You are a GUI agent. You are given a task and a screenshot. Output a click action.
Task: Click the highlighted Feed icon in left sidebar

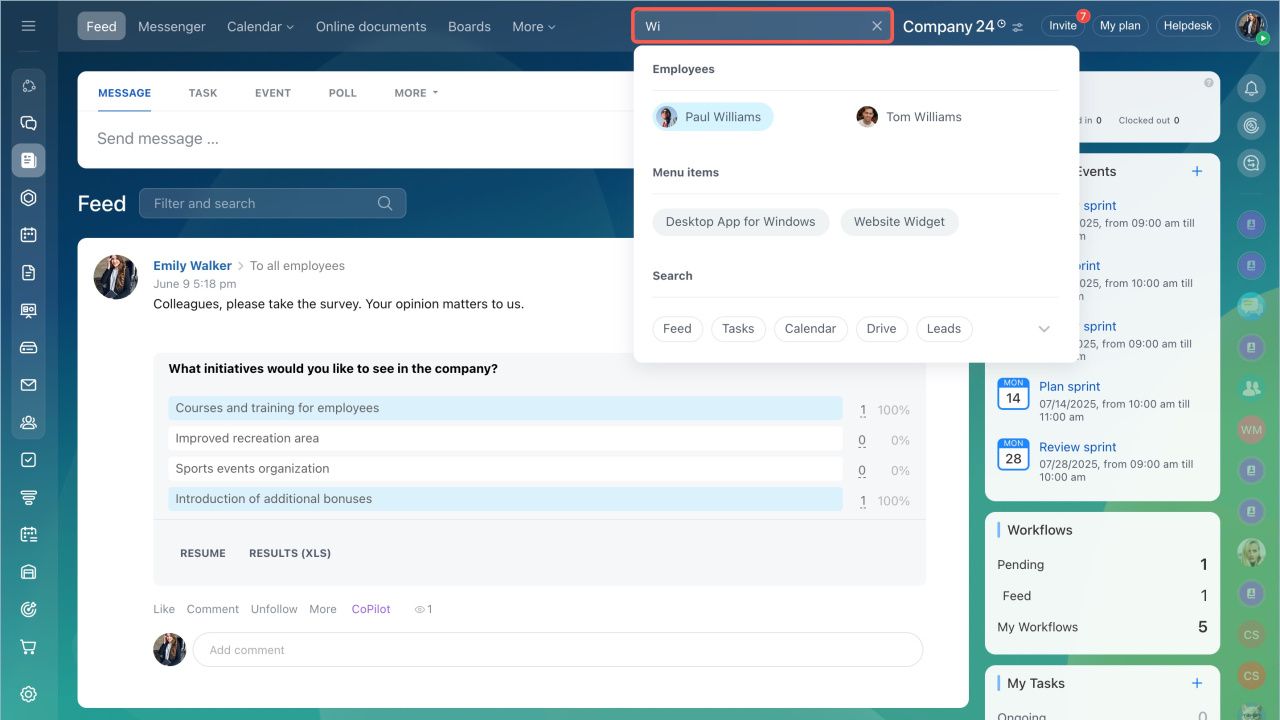click(x=28, y=160)
